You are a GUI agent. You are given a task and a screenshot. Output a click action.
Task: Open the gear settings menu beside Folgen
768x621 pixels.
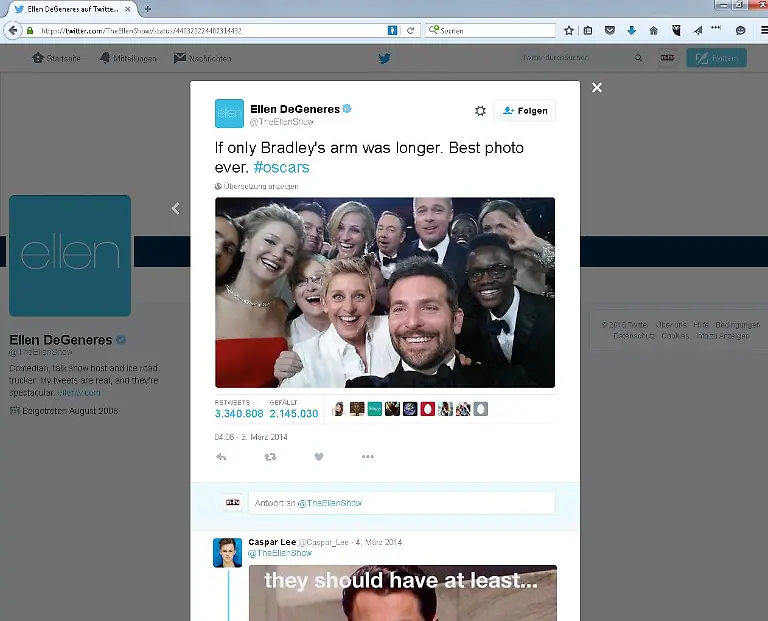(x=480, y=111)
